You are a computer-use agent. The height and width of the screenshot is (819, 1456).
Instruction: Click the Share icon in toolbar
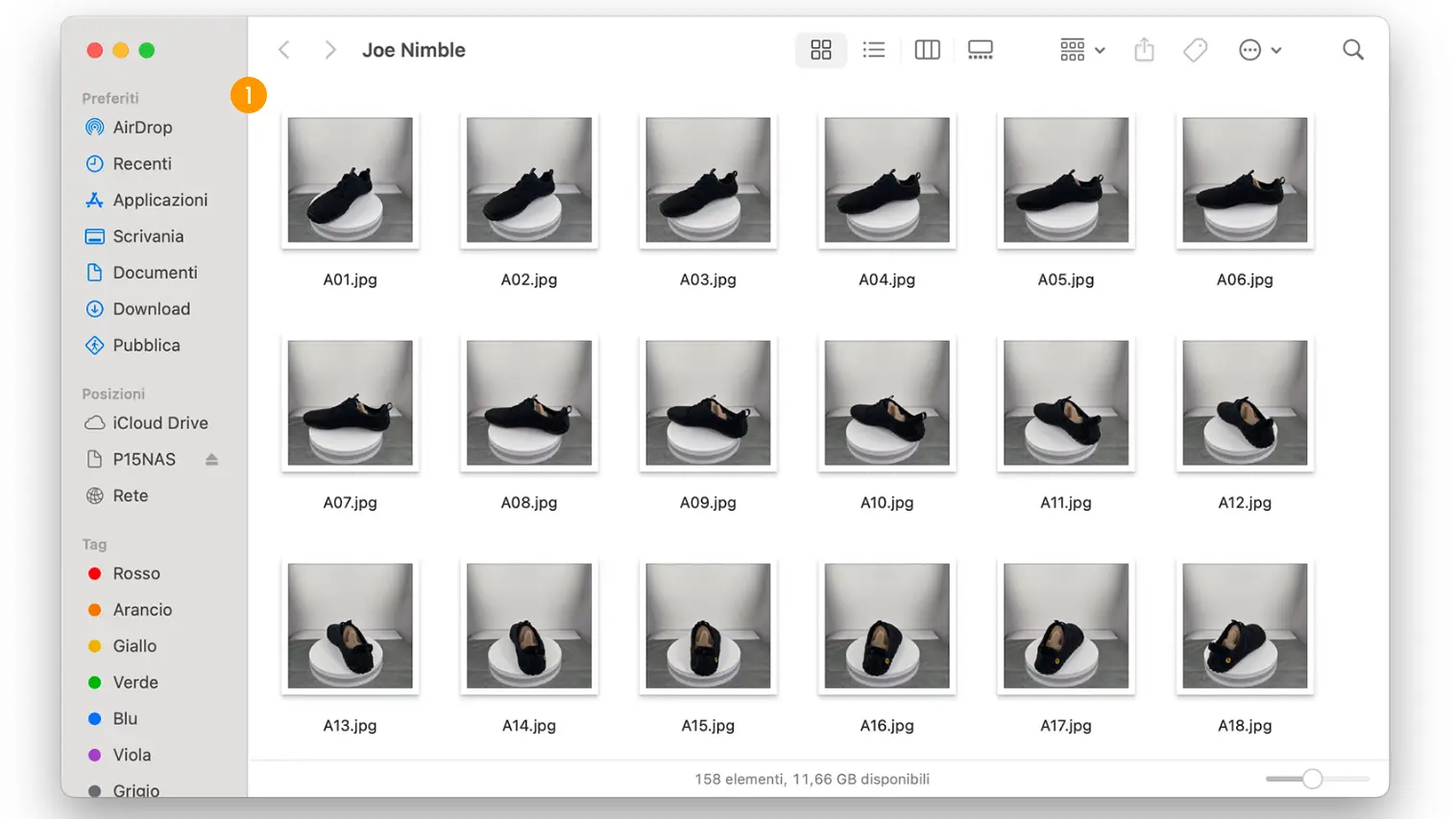[1144, 50]
